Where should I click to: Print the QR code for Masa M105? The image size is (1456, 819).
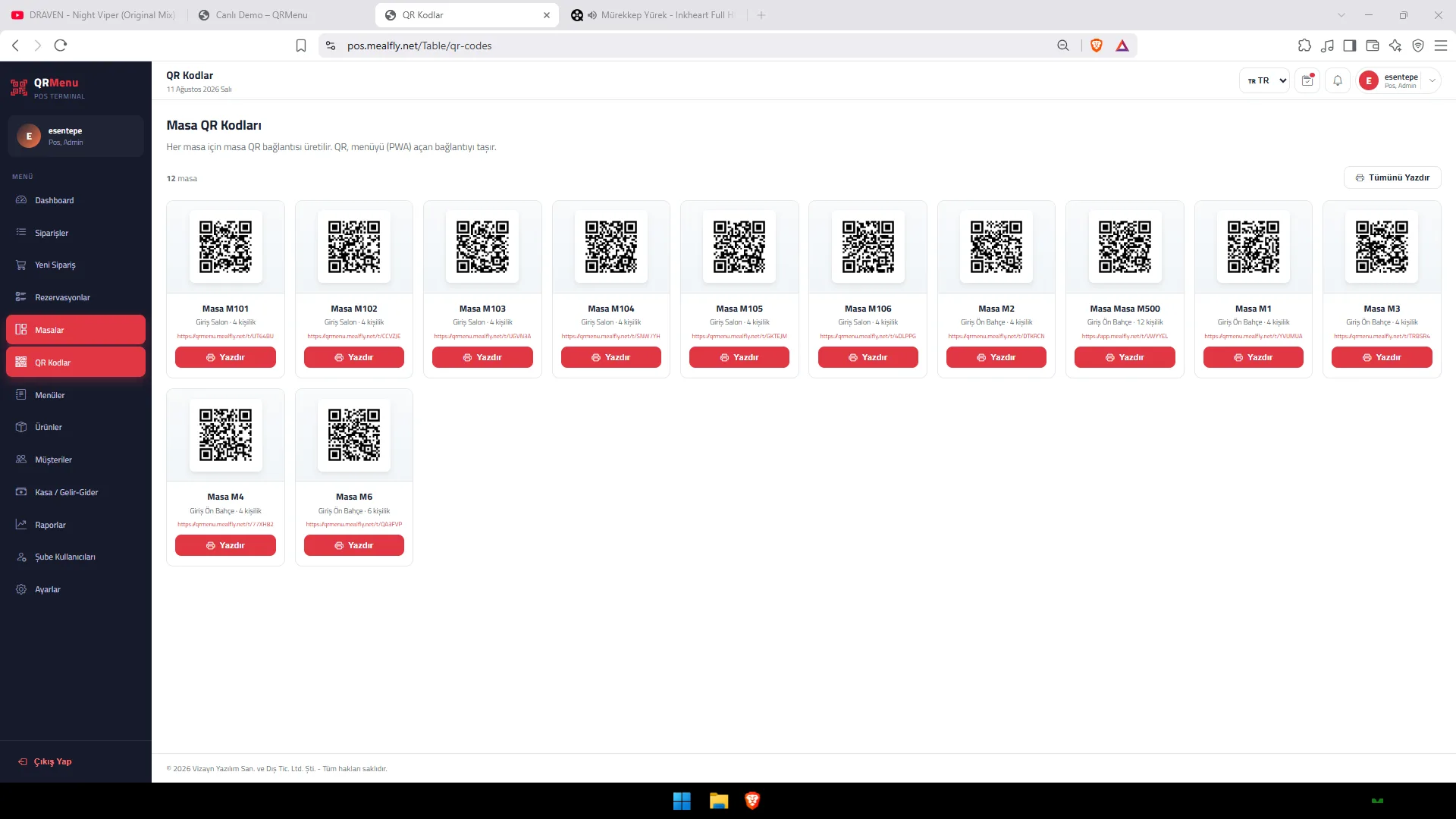coord(739,357)
